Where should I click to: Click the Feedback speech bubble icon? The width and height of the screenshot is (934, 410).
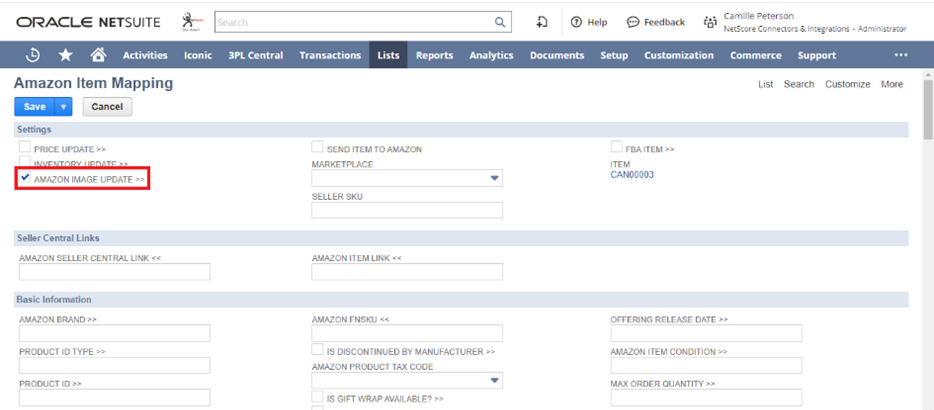tap(633, 22)
